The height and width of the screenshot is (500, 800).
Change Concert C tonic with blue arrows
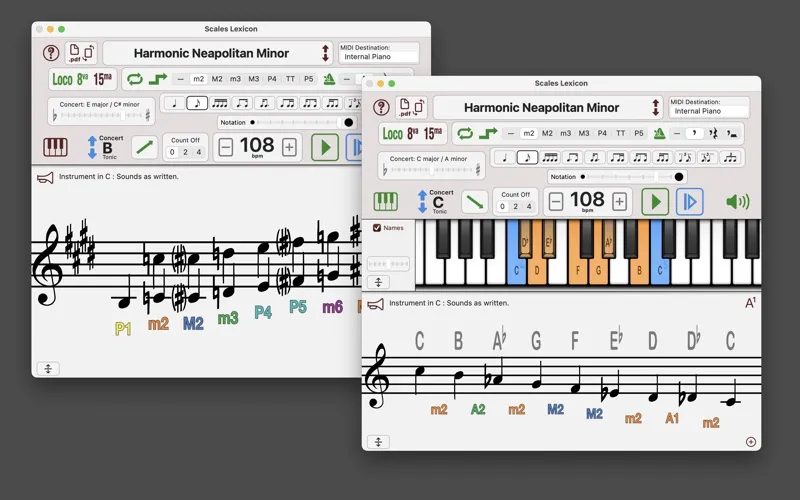(422, 202)
